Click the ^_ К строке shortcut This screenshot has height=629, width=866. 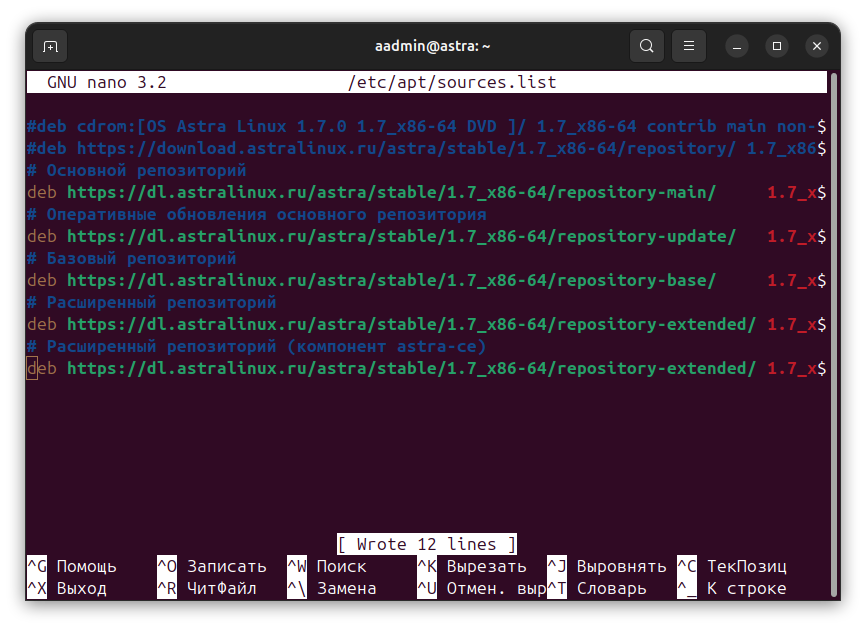click(x=732, y=589)
